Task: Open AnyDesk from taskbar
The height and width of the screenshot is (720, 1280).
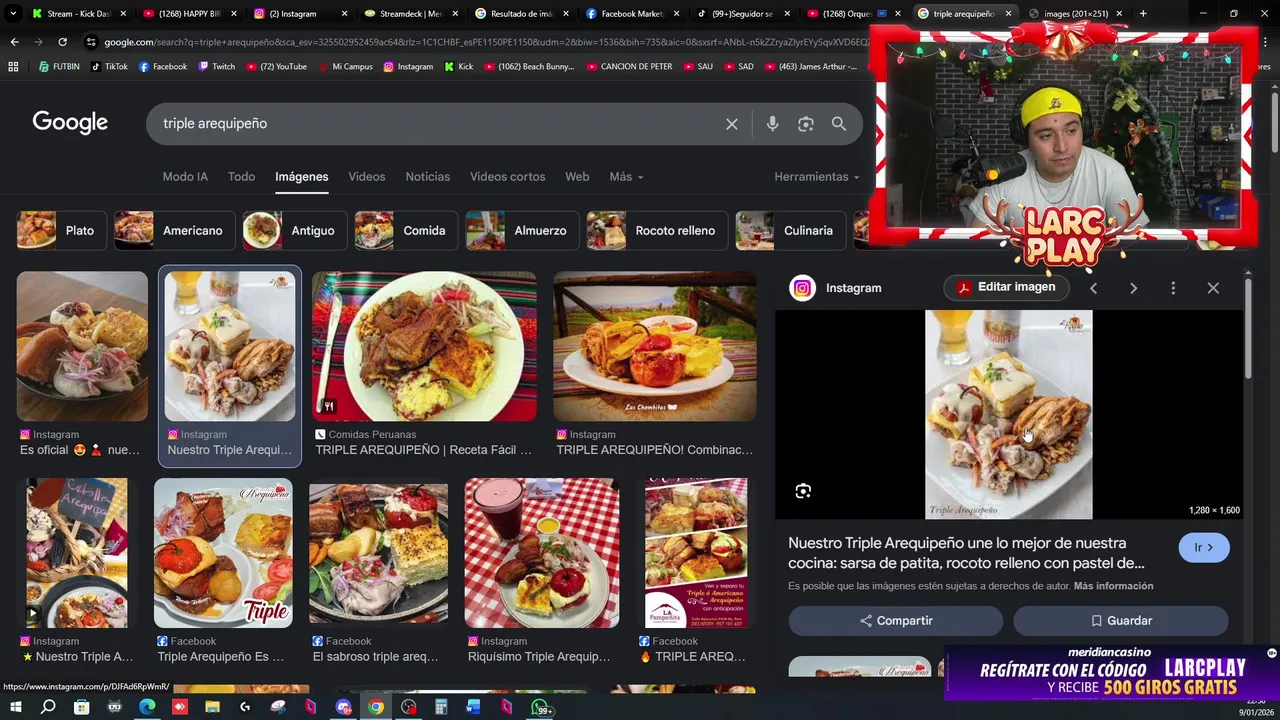Action: [180, 708]
